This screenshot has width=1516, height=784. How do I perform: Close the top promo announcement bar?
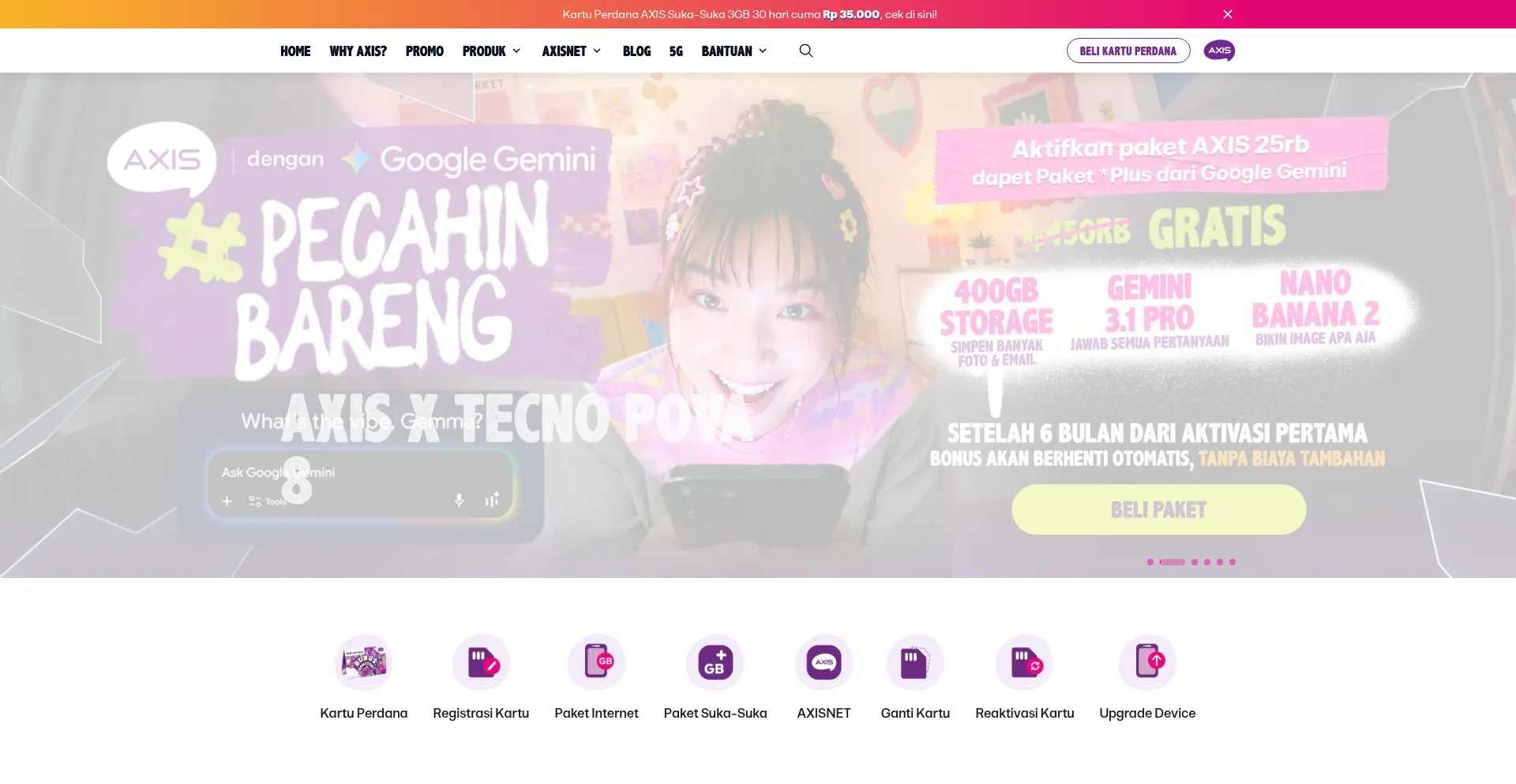click(x=1228, y=14)
